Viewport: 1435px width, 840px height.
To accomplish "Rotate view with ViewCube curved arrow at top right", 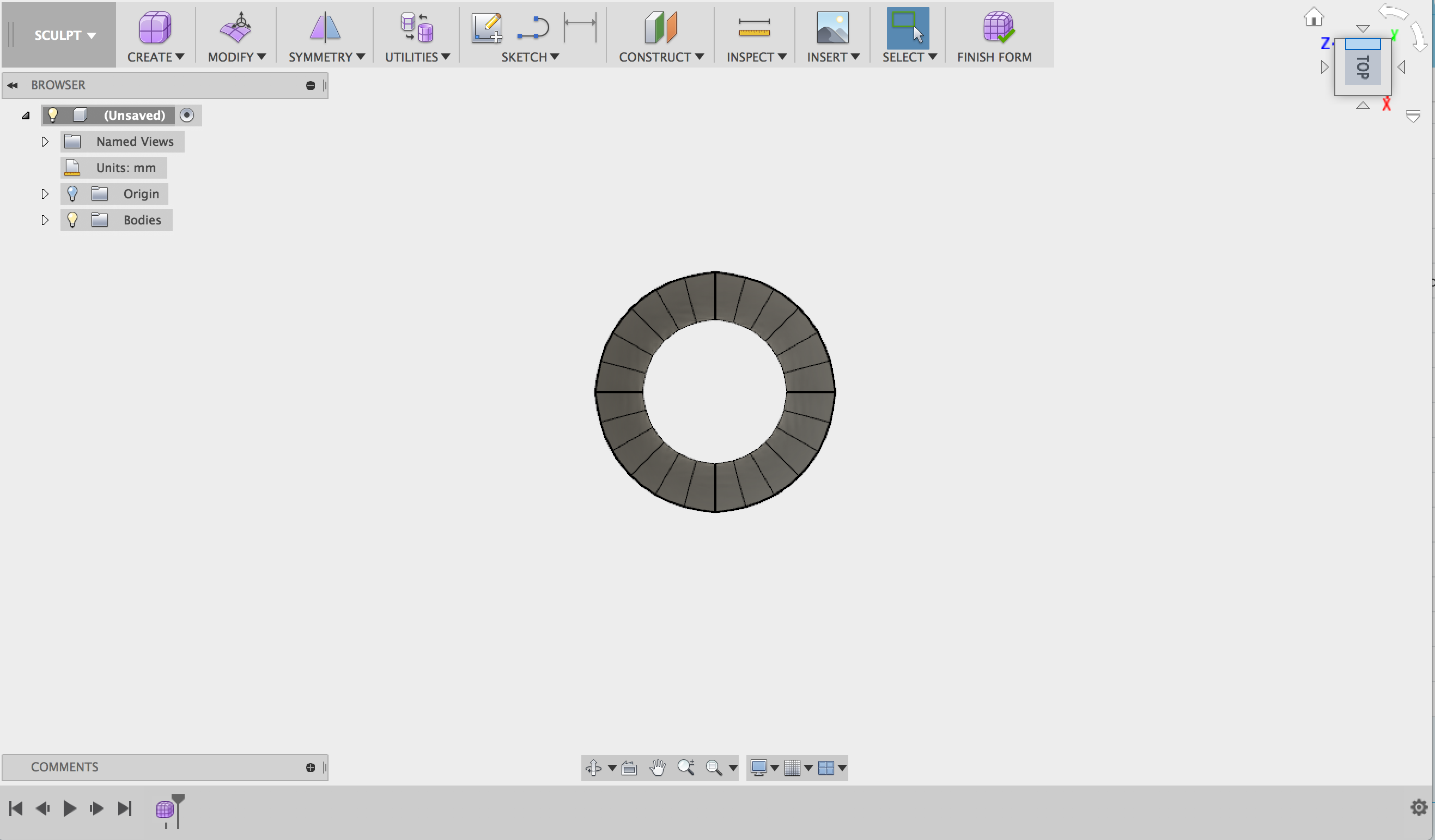I will (x=1393, y=12).
